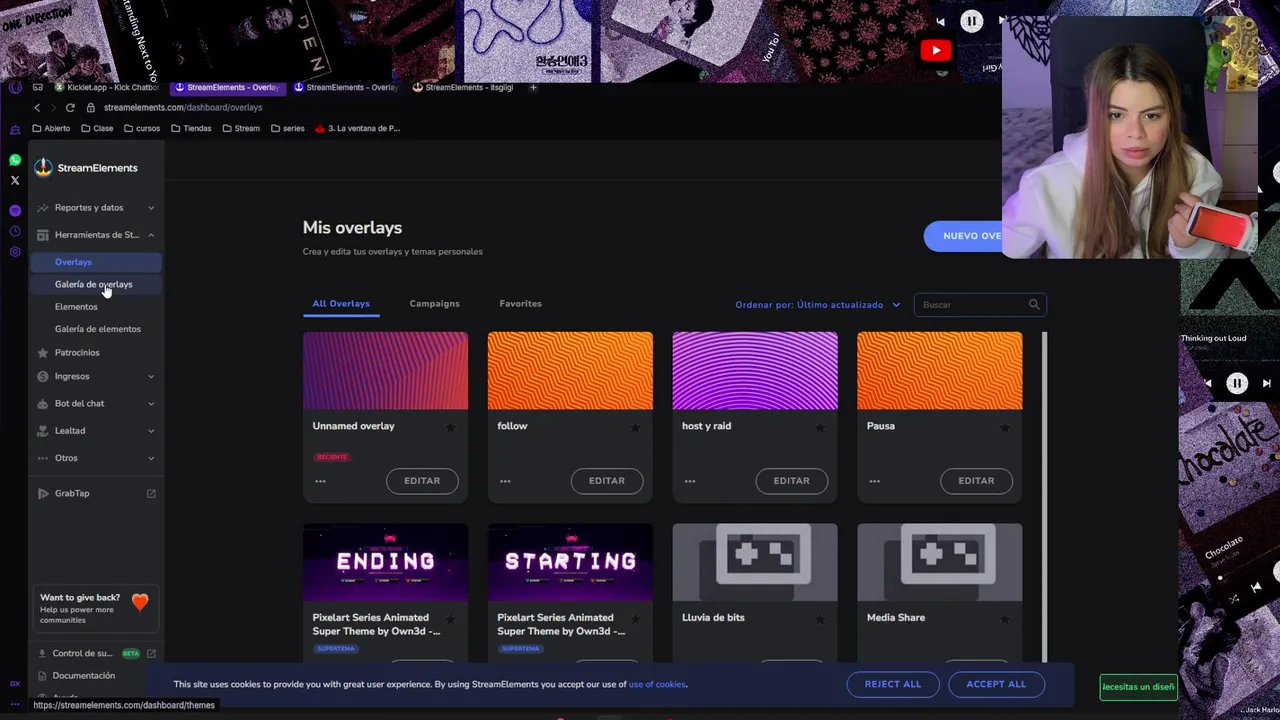Click EDITAR on Unnamed overlay

pyautogui.click(x=422, y=481)
